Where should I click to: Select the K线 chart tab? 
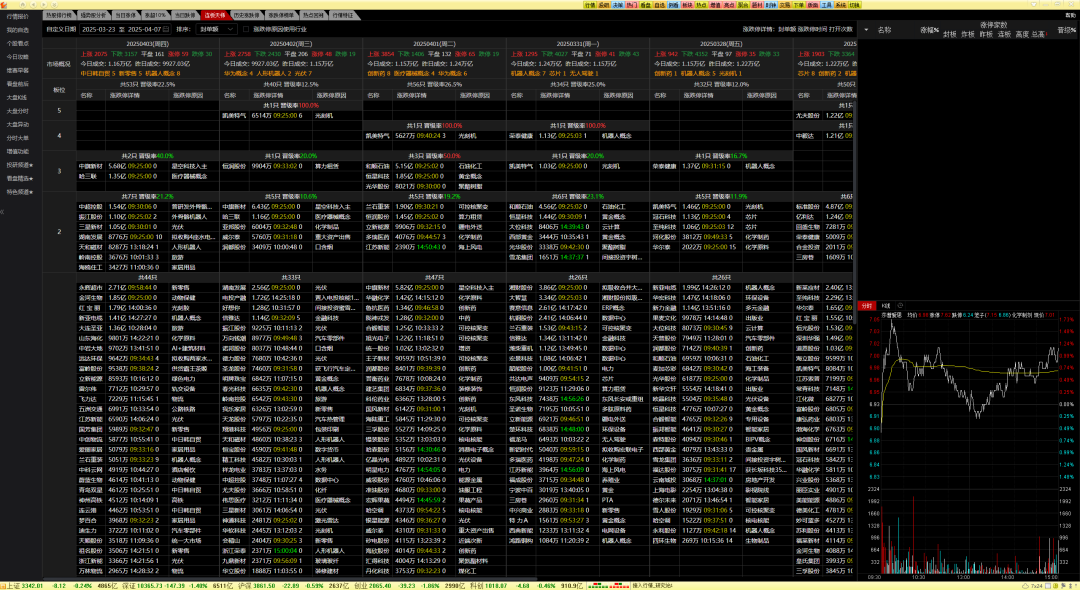click(886, 305)
